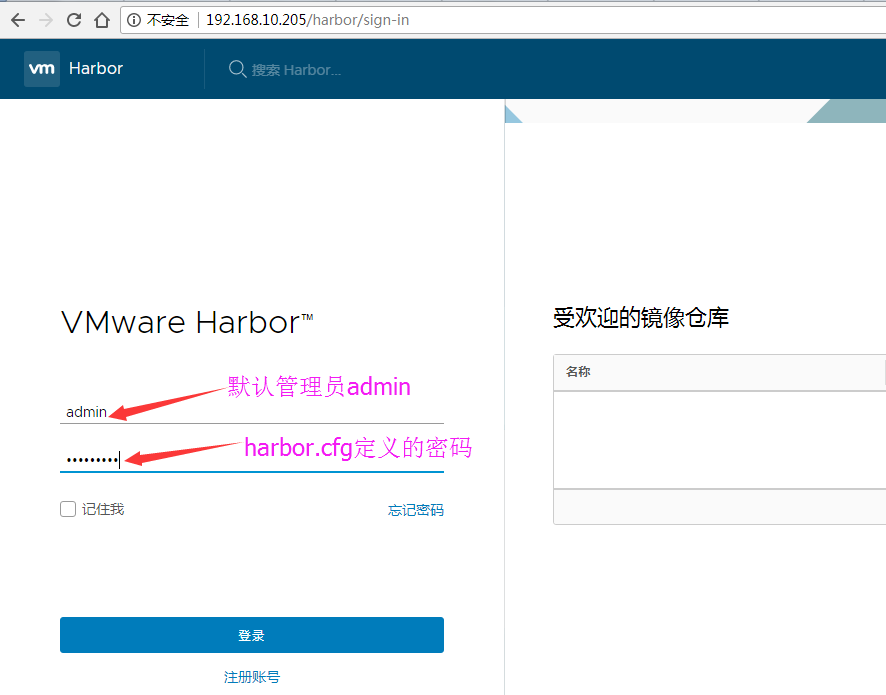Click the browser back arrow
The width and height of the screenshot is (886, 695).
click(x=18, y=20)
